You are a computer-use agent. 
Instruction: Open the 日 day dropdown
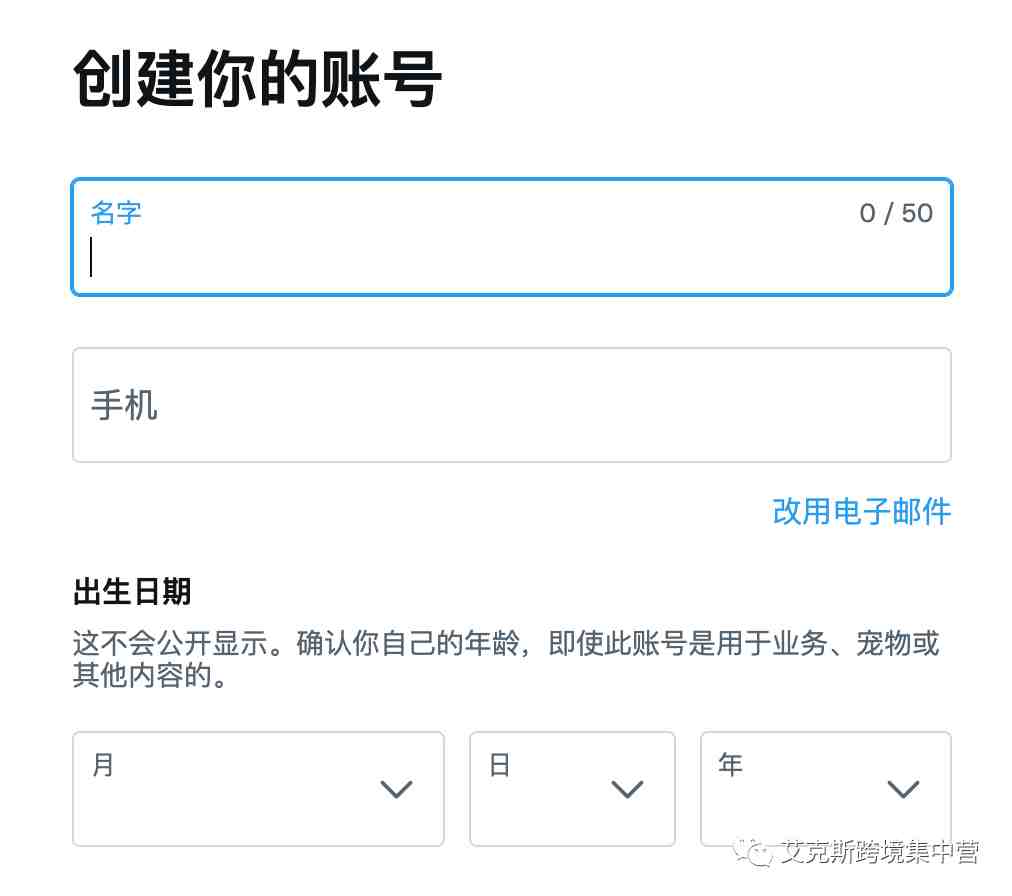572,789
